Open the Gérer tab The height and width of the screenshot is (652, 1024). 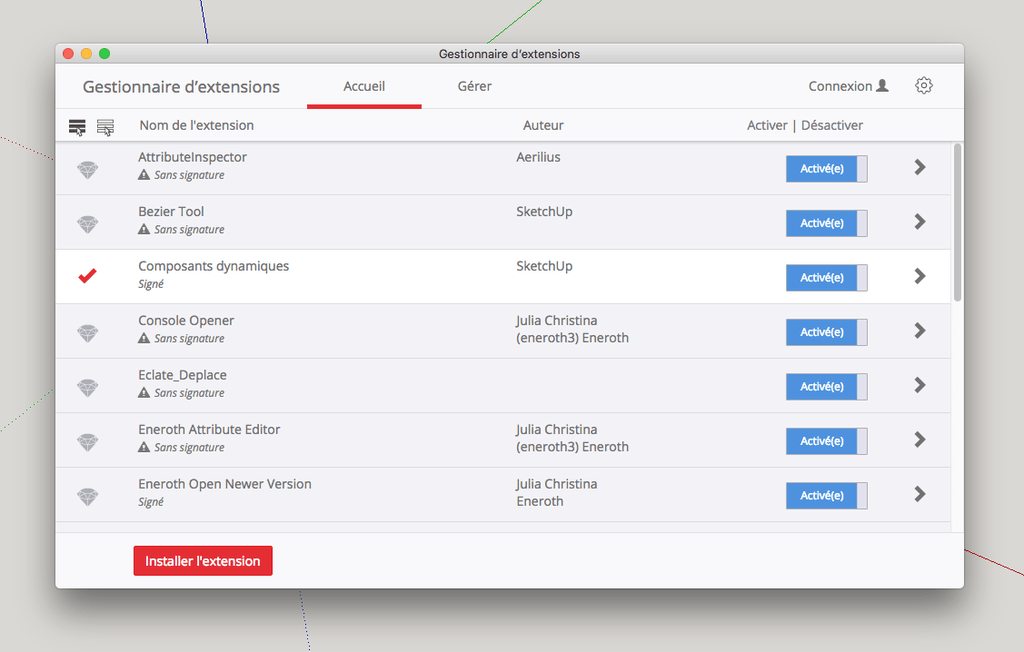[x=474, y=86]
